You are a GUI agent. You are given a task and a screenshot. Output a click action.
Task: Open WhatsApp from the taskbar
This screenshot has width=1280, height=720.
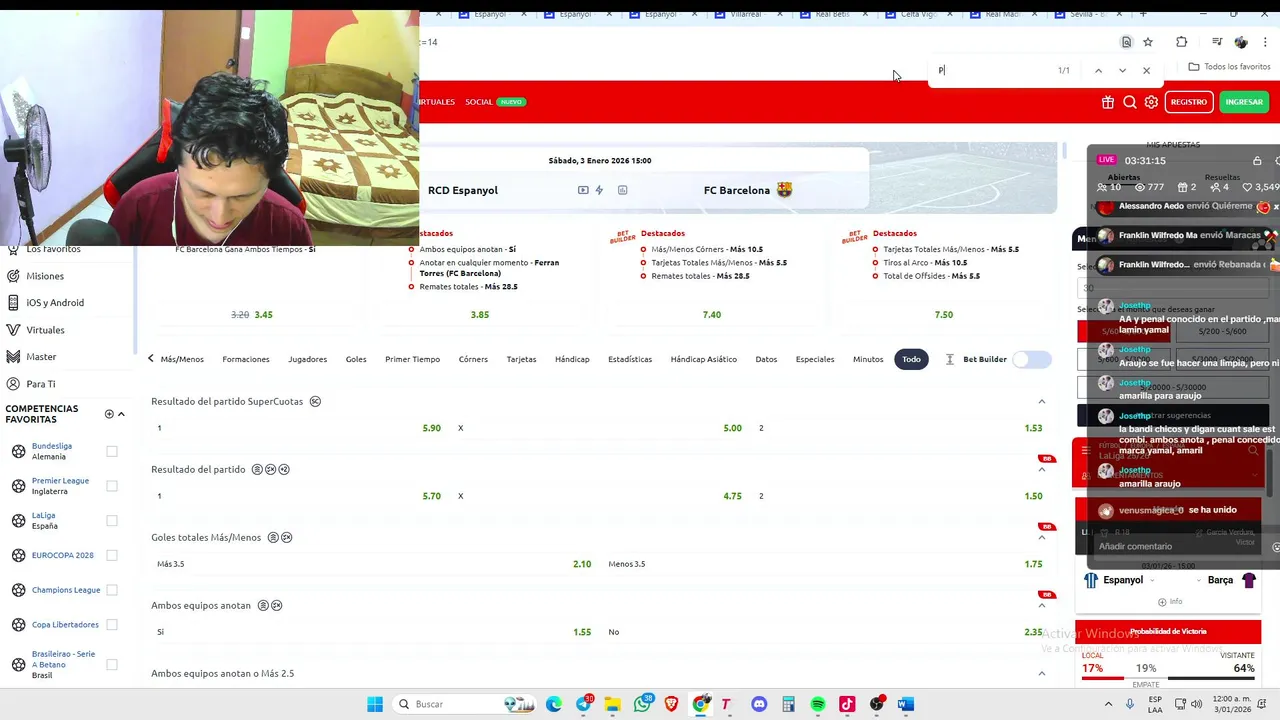642,704
